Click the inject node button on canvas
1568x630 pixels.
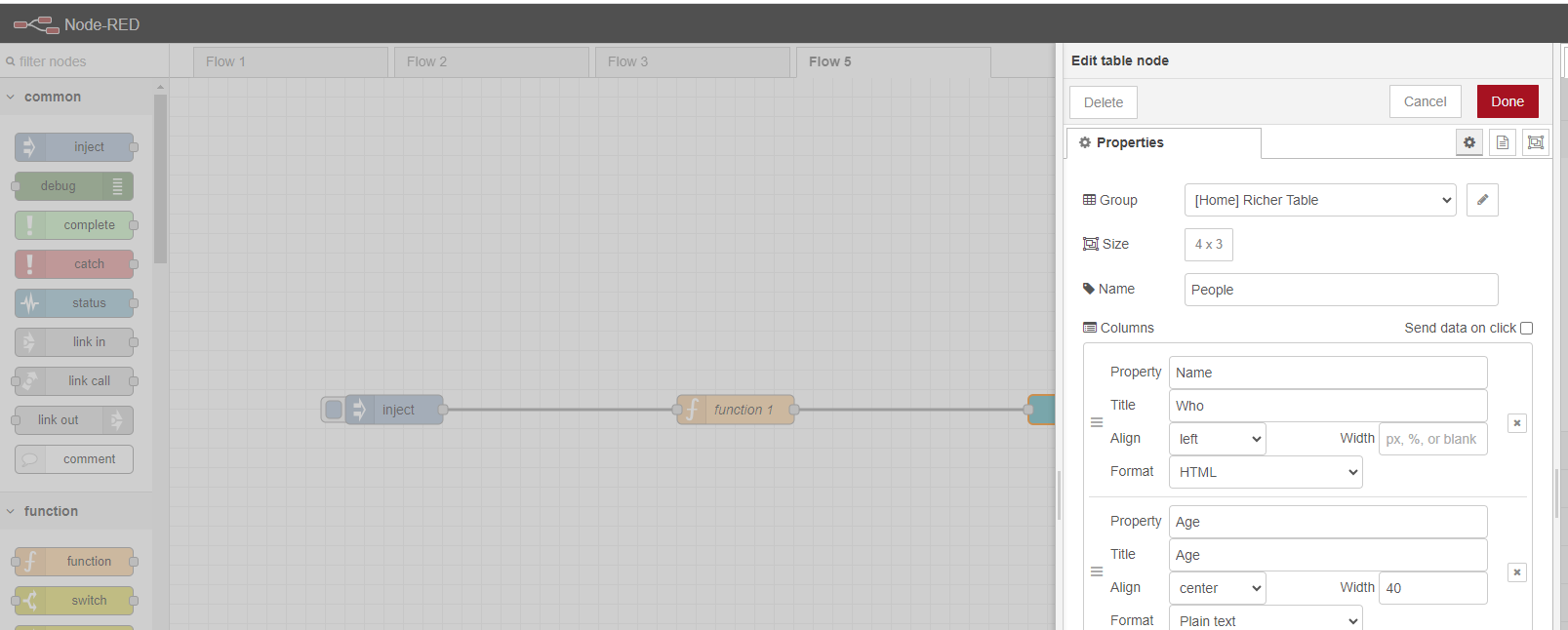click(x=334, y=410)
